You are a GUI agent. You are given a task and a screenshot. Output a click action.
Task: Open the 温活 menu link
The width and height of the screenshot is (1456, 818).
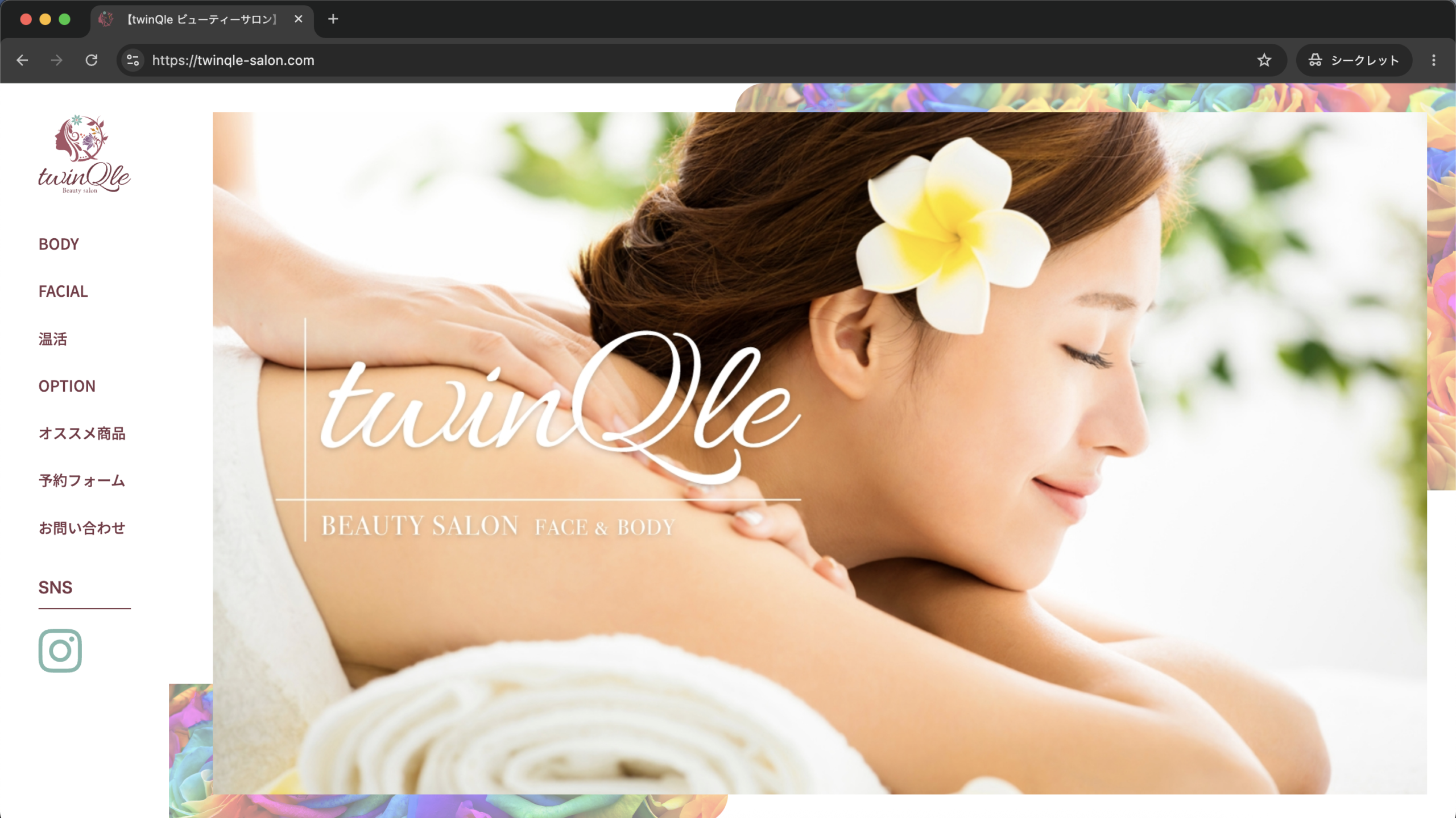click(53, 339)
